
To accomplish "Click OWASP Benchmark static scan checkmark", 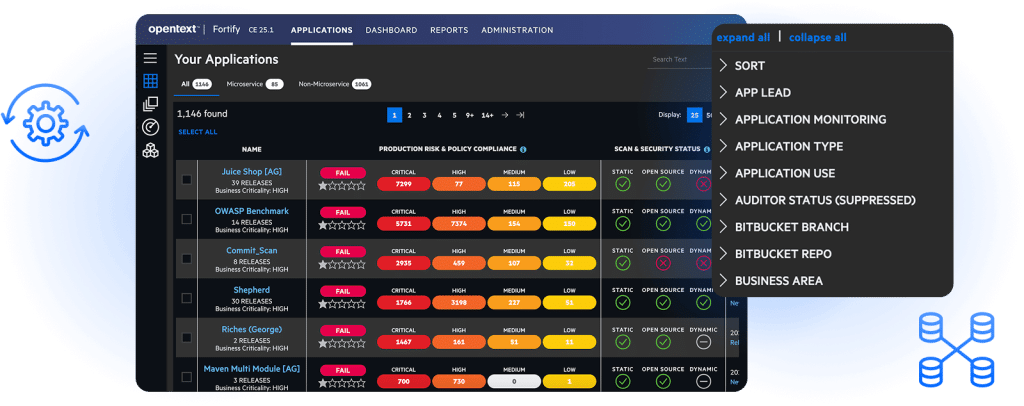I will click(623, 224).
